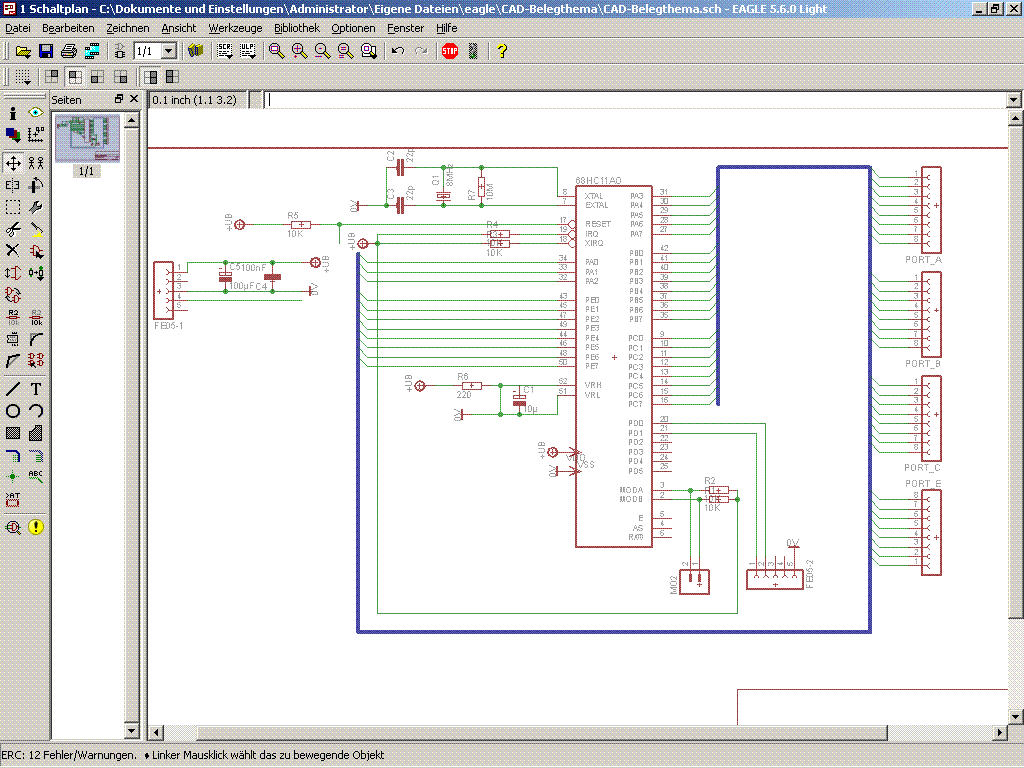
Task: Click the red STOP icon
Action: pyautogui.click(x=450, y=51)
